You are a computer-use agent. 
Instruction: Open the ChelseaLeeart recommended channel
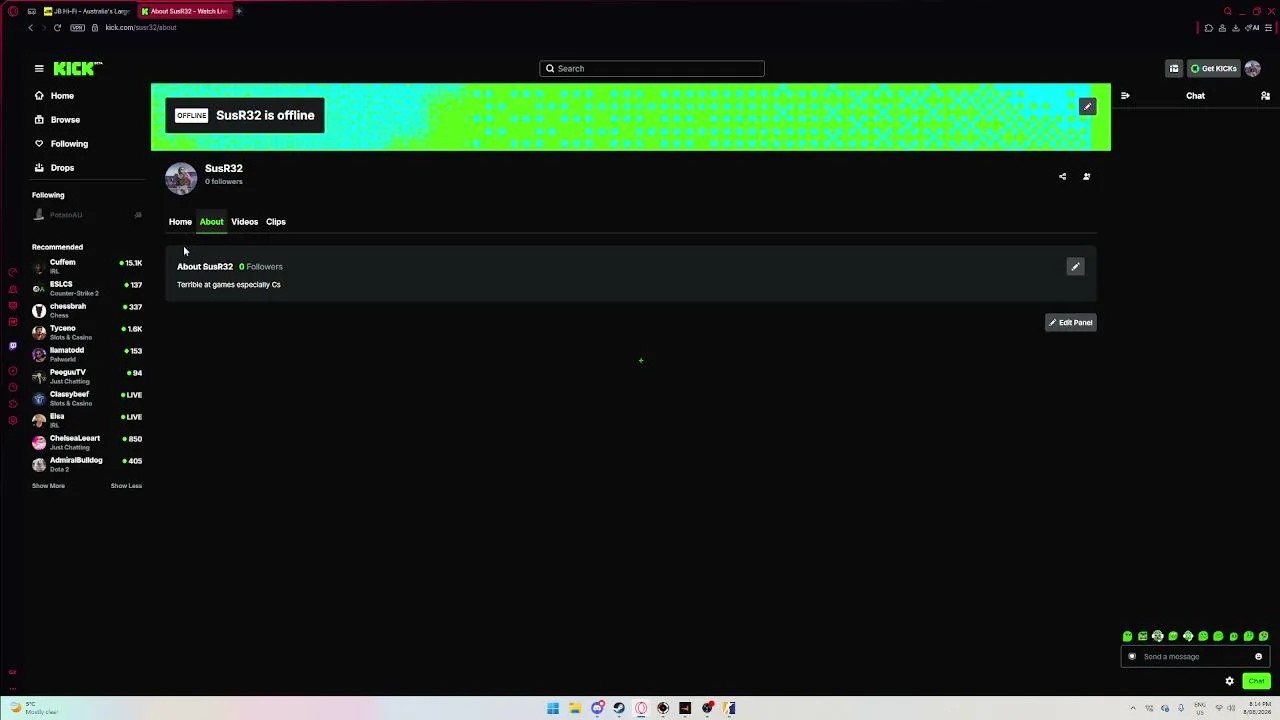tap(87, 442)
